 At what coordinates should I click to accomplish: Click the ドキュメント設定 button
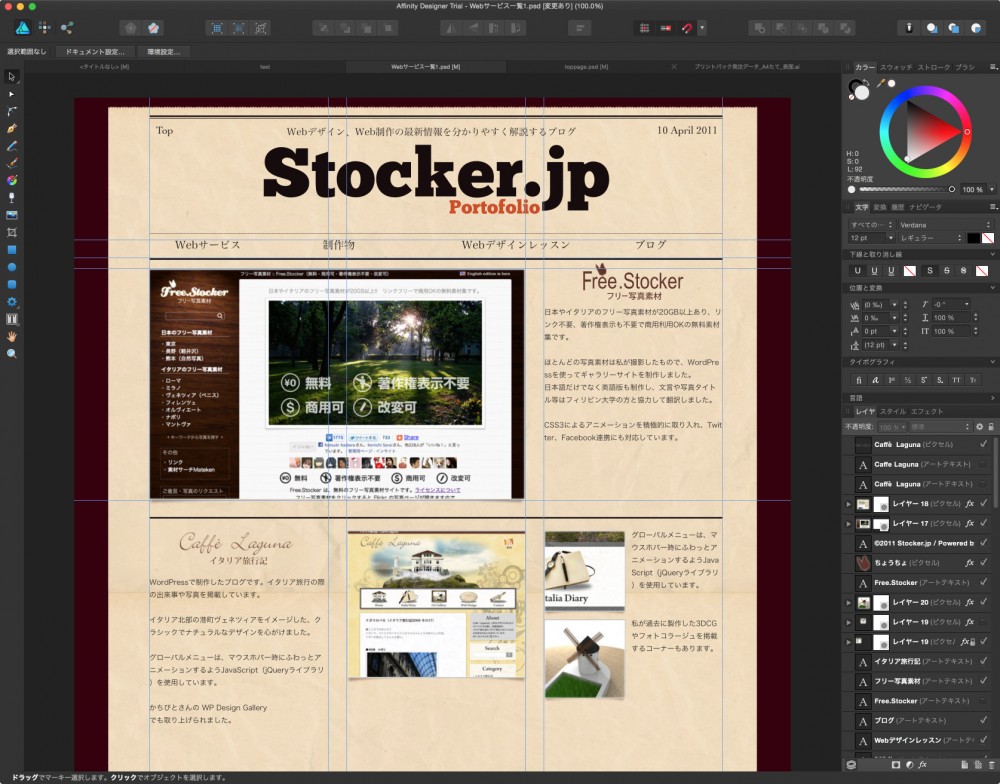[95, 51]
